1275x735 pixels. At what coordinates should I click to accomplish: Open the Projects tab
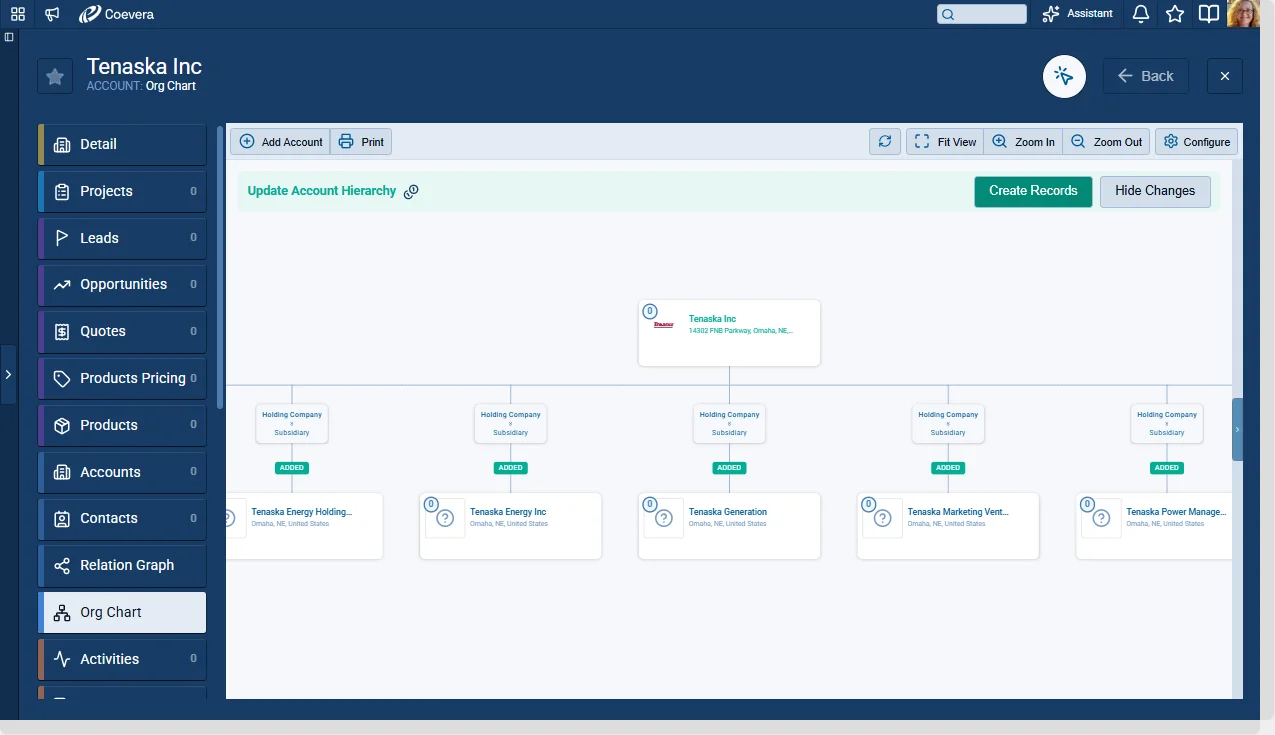coord(122,191)
